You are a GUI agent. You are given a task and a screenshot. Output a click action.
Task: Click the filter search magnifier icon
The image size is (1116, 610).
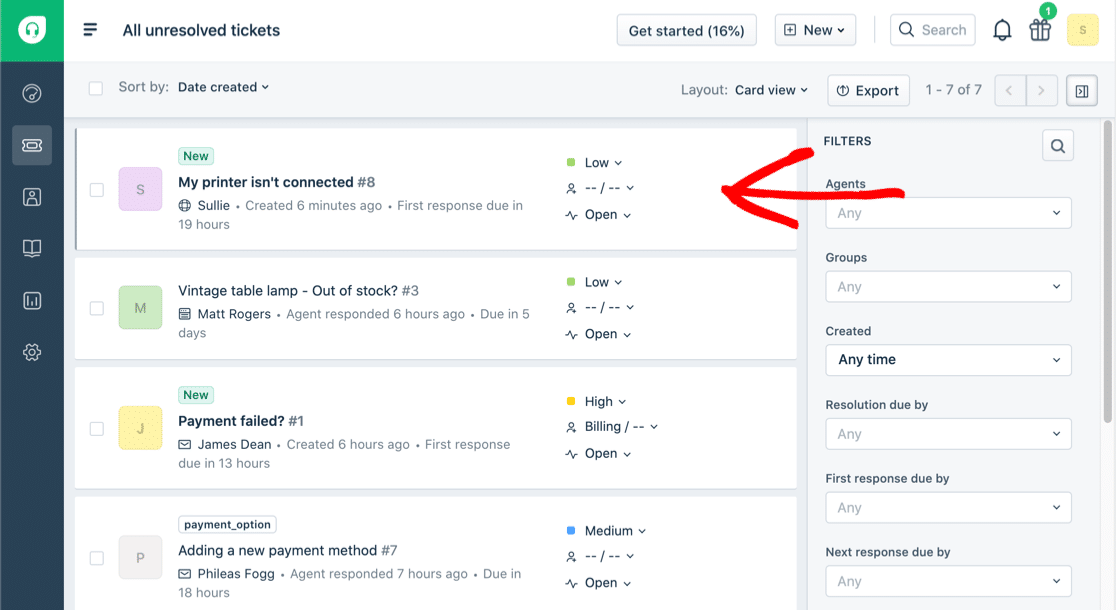click(1058, 146)
